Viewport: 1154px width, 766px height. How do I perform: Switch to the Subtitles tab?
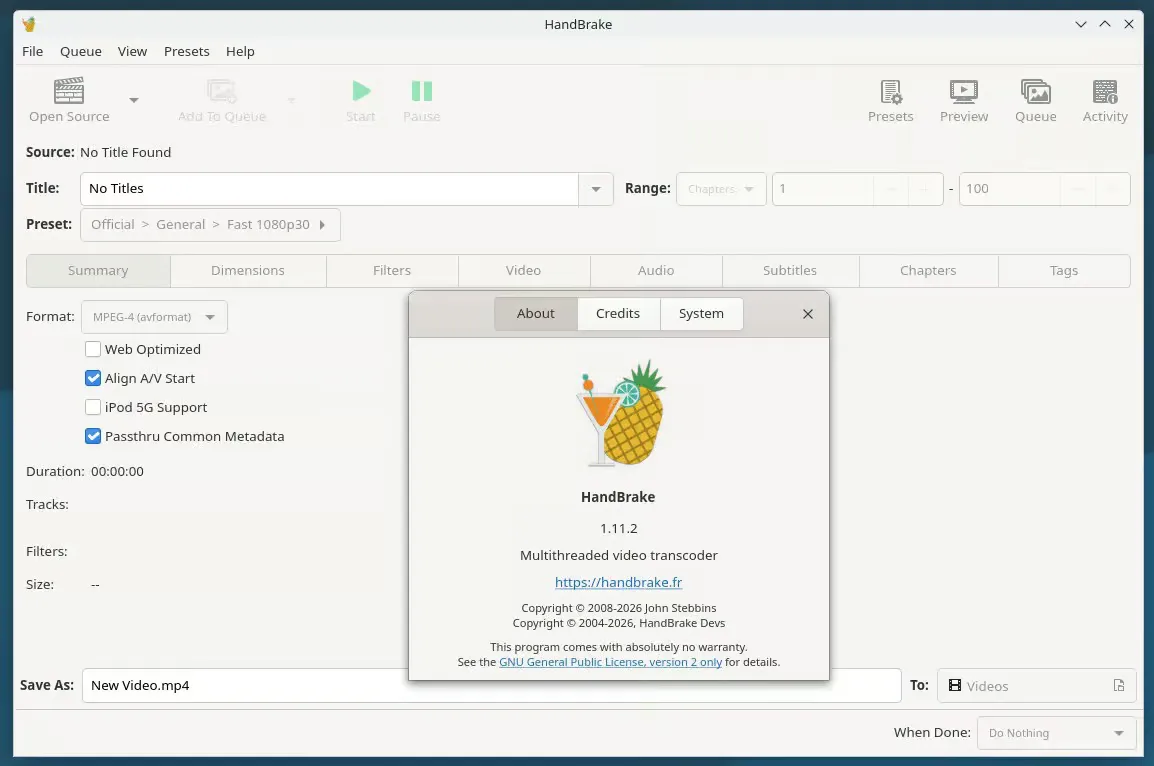[x=790, y=271]
